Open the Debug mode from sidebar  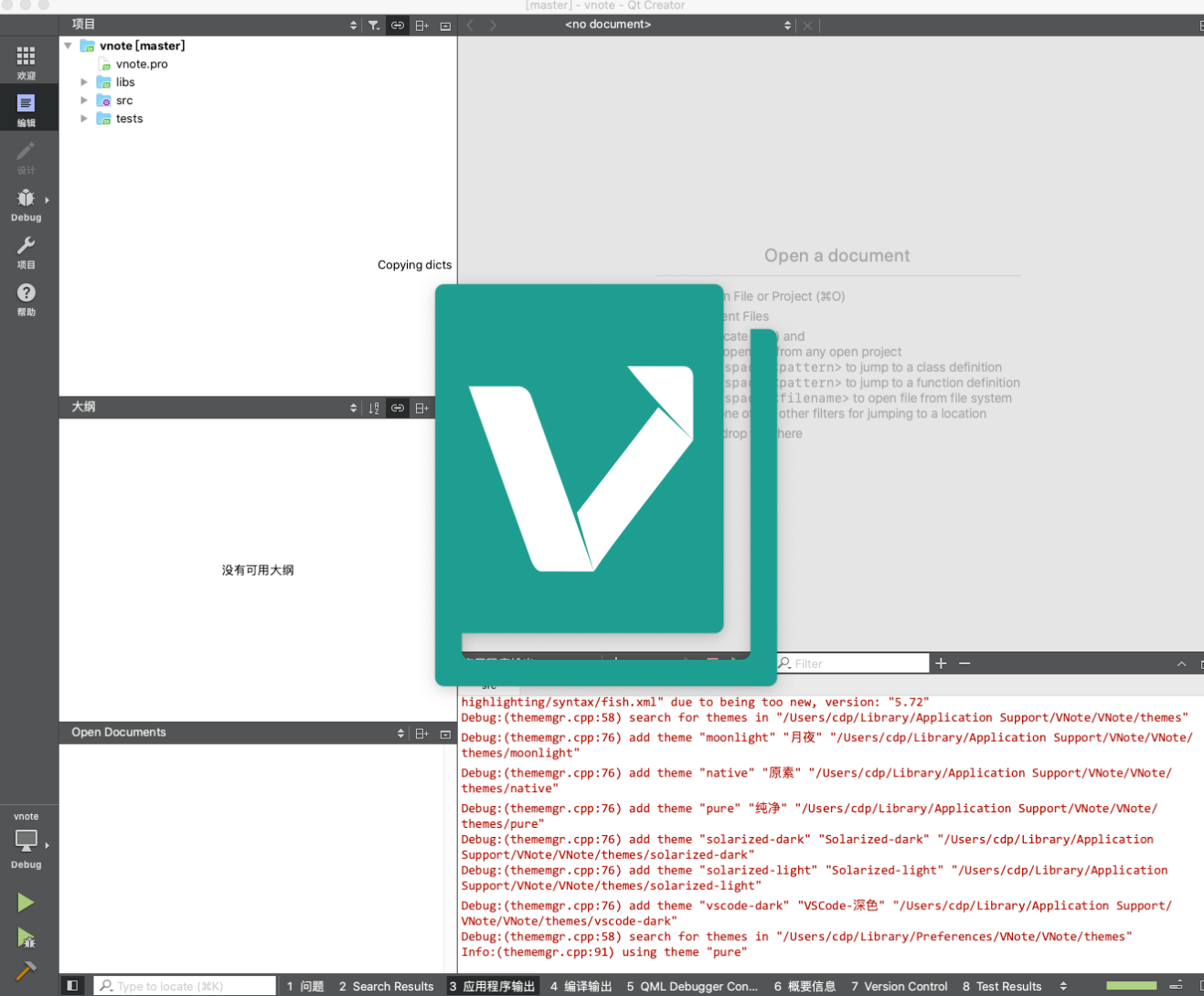click(x=26, y=205)
